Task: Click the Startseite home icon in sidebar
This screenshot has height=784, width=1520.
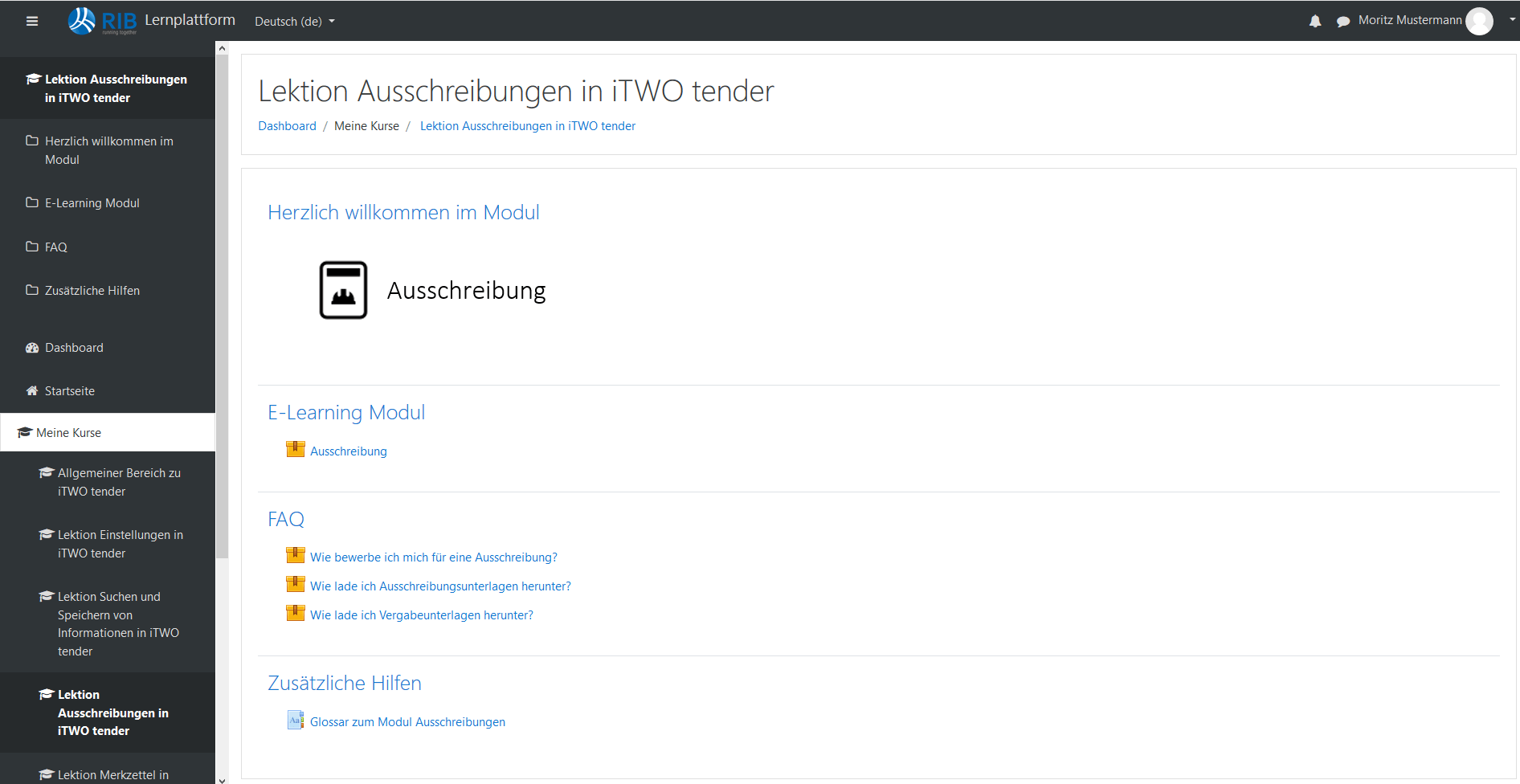Action: 32,391
